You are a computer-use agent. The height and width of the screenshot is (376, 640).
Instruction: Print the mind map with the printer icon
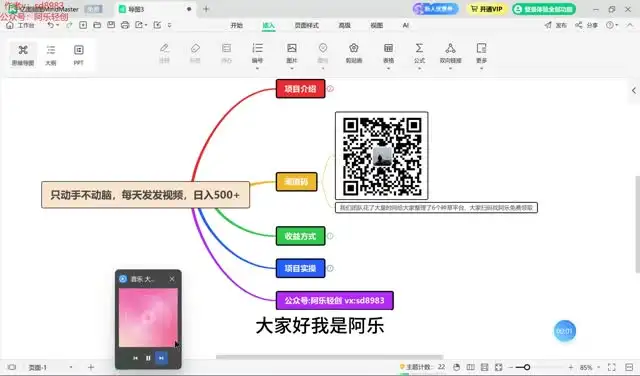(x=125, y=25)
